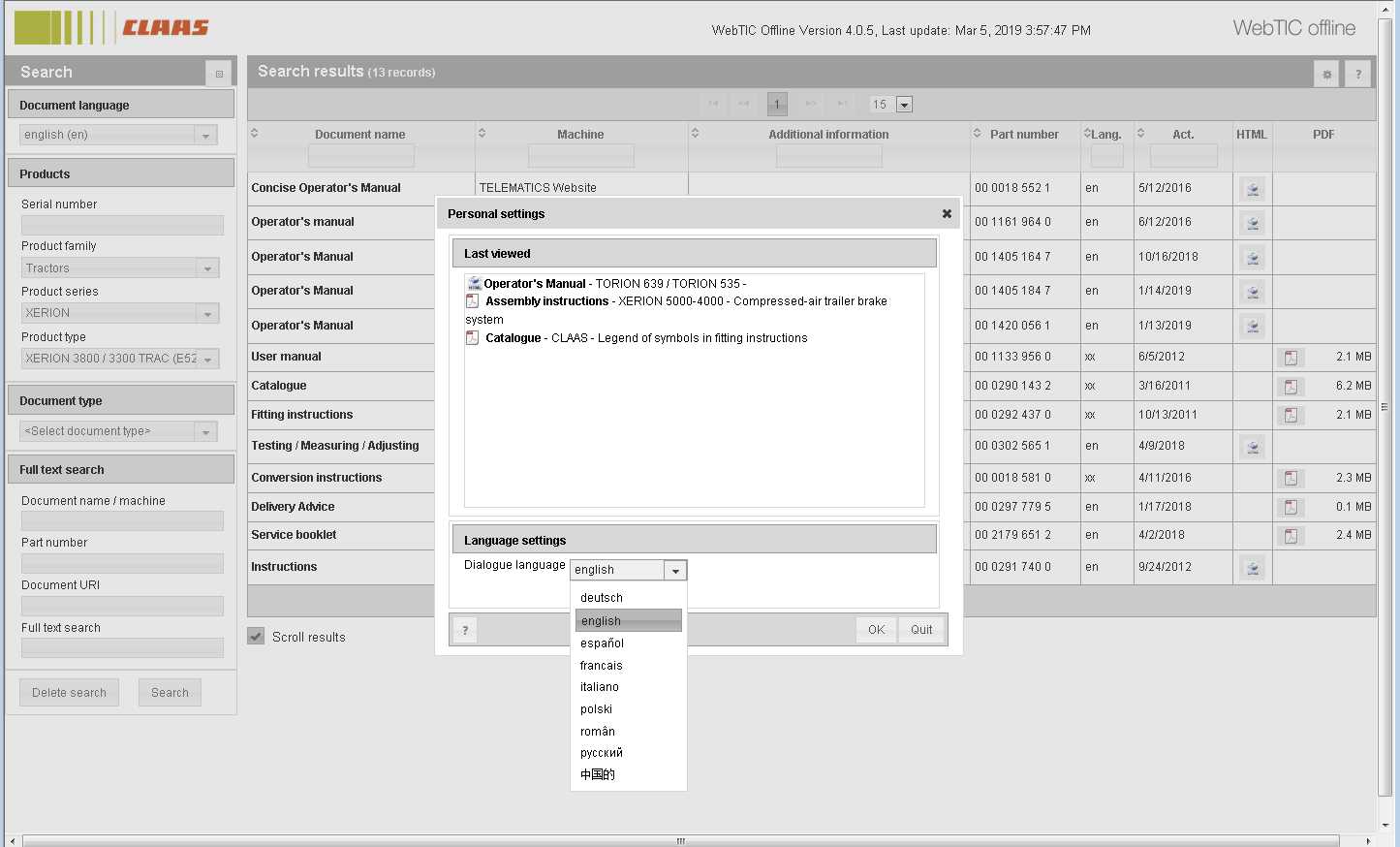
Task: Open the Product family Tractors dropdown
Action: (207, 268)
